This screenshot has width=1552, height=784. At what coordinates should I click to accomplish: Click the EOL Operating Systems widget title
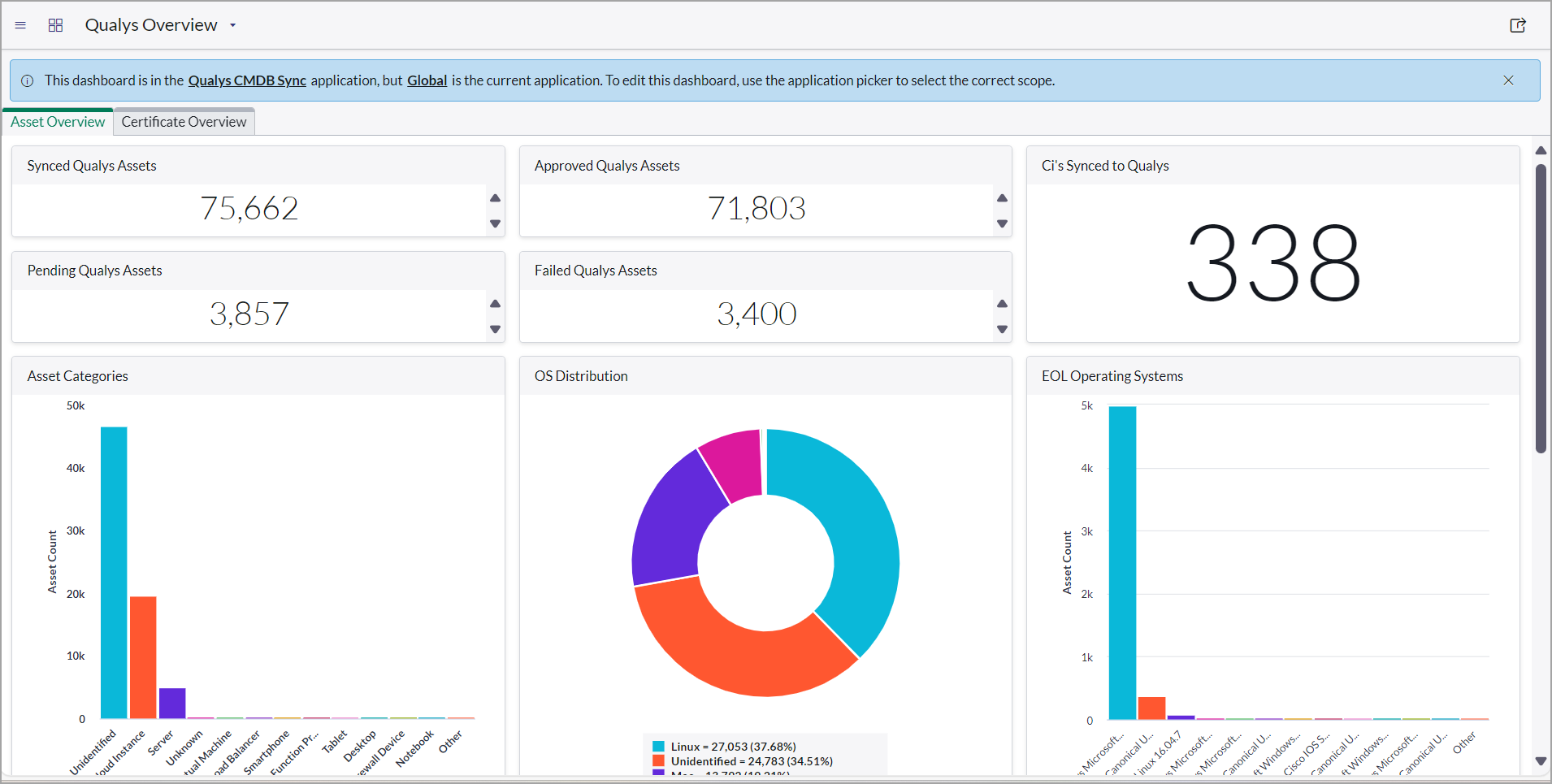[x=1112, y=376]
